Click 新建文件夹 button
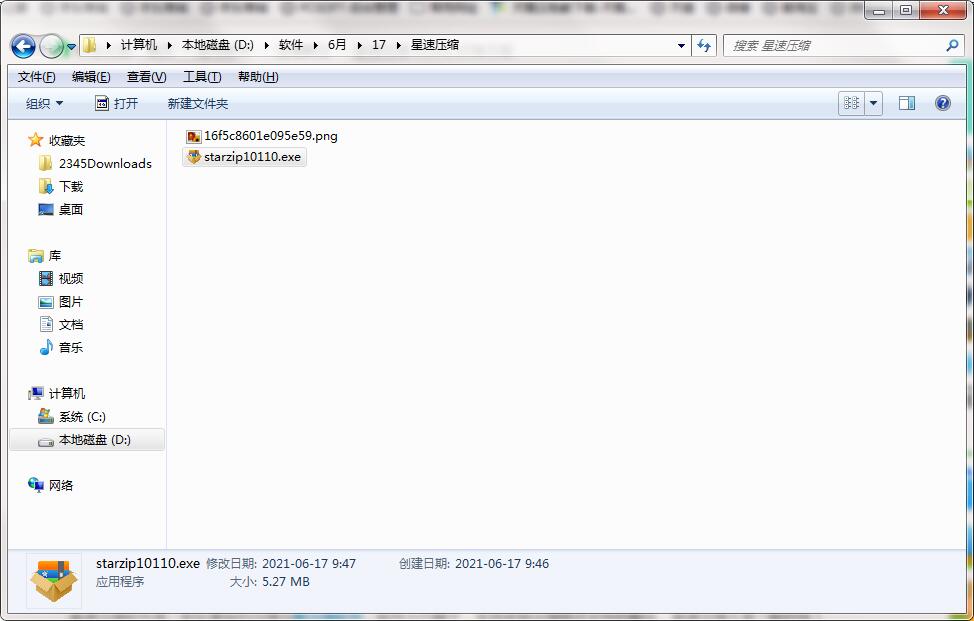This screenshot has width=974, height=621. [x=198, y=104]
